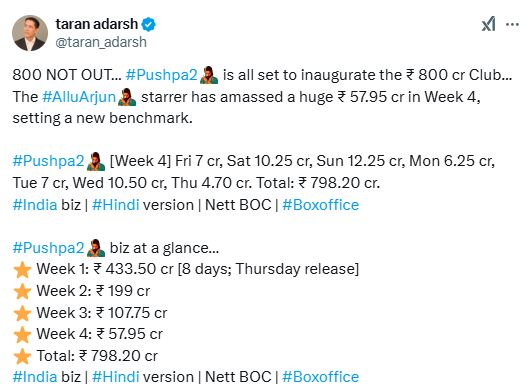The width and height of the screenshot is (525, 390).
Task: Click hashflag emoji before '[Week 4]' text
Action: [96, 161]
